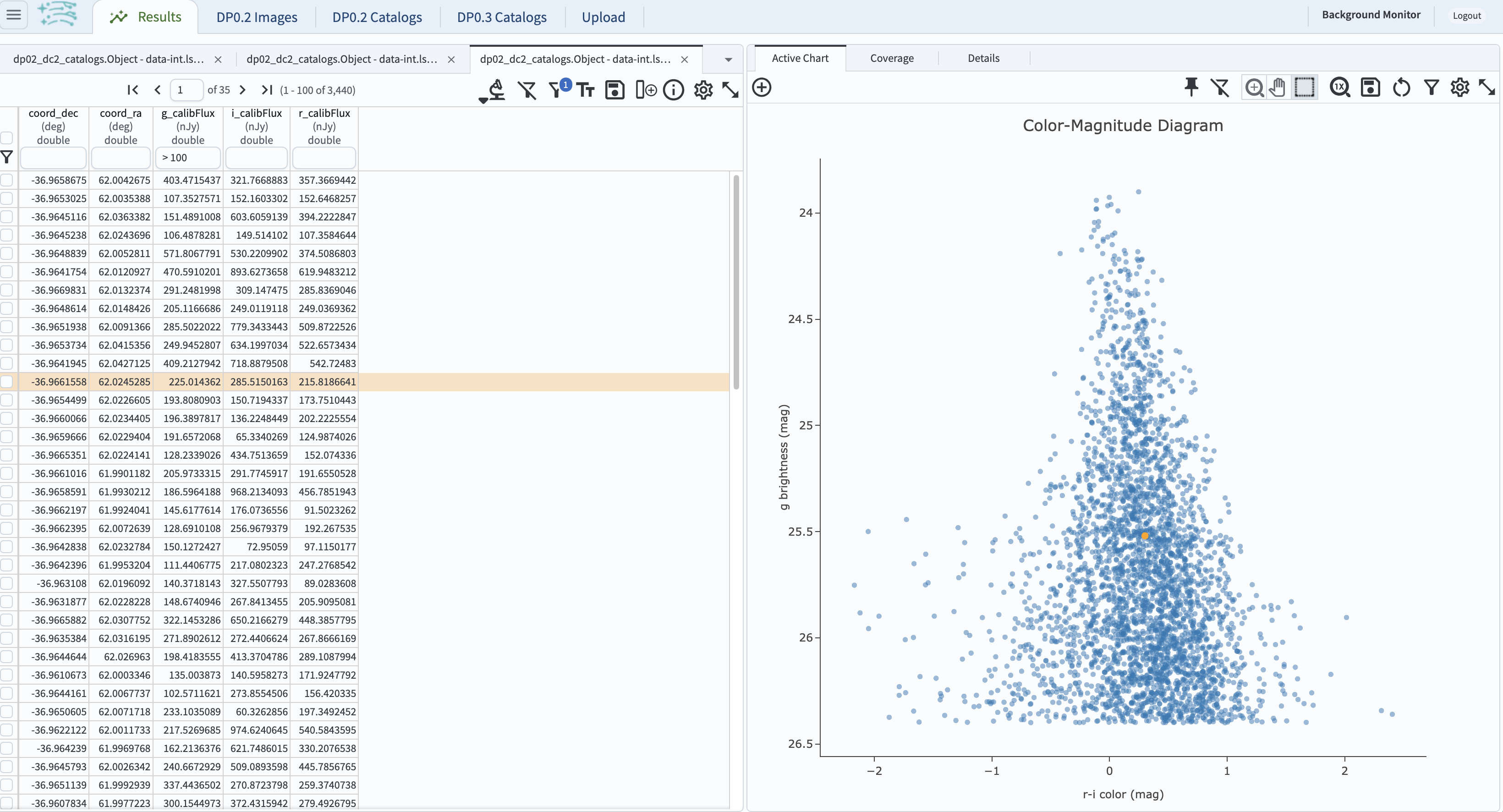Click the save/download chart icon
This screenshot has width=1503, height=812.
[x=1369, y=89]
